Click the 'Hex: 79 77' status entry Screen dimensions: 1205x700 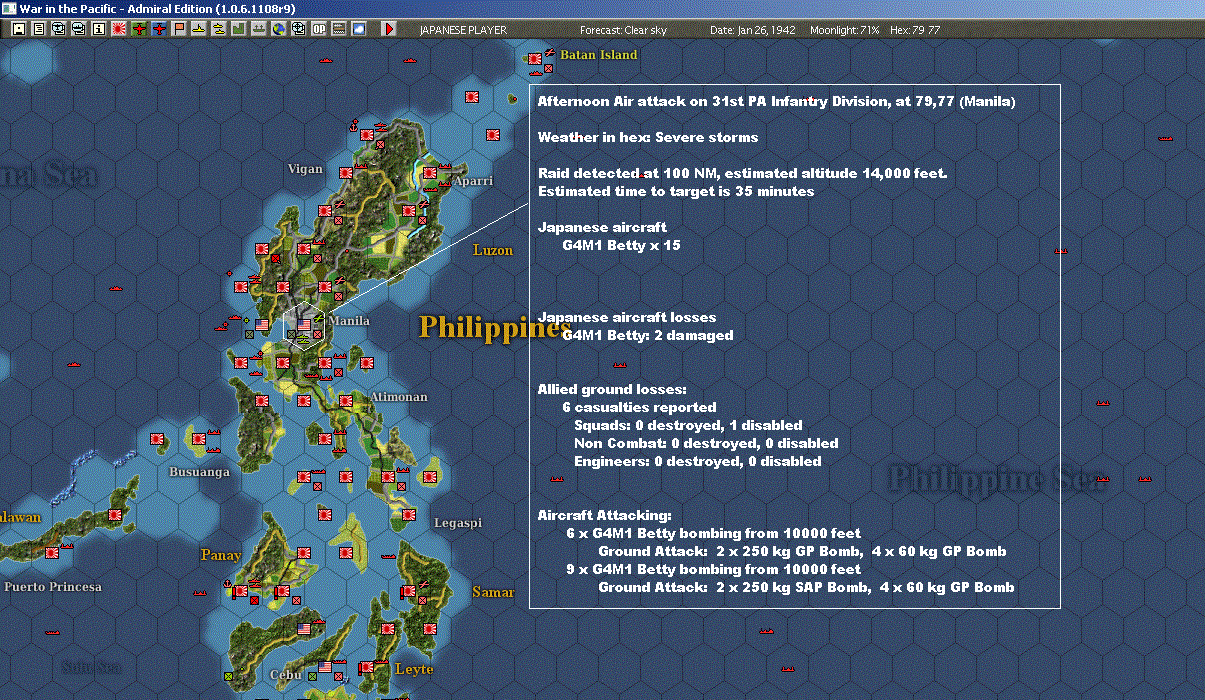915,30
